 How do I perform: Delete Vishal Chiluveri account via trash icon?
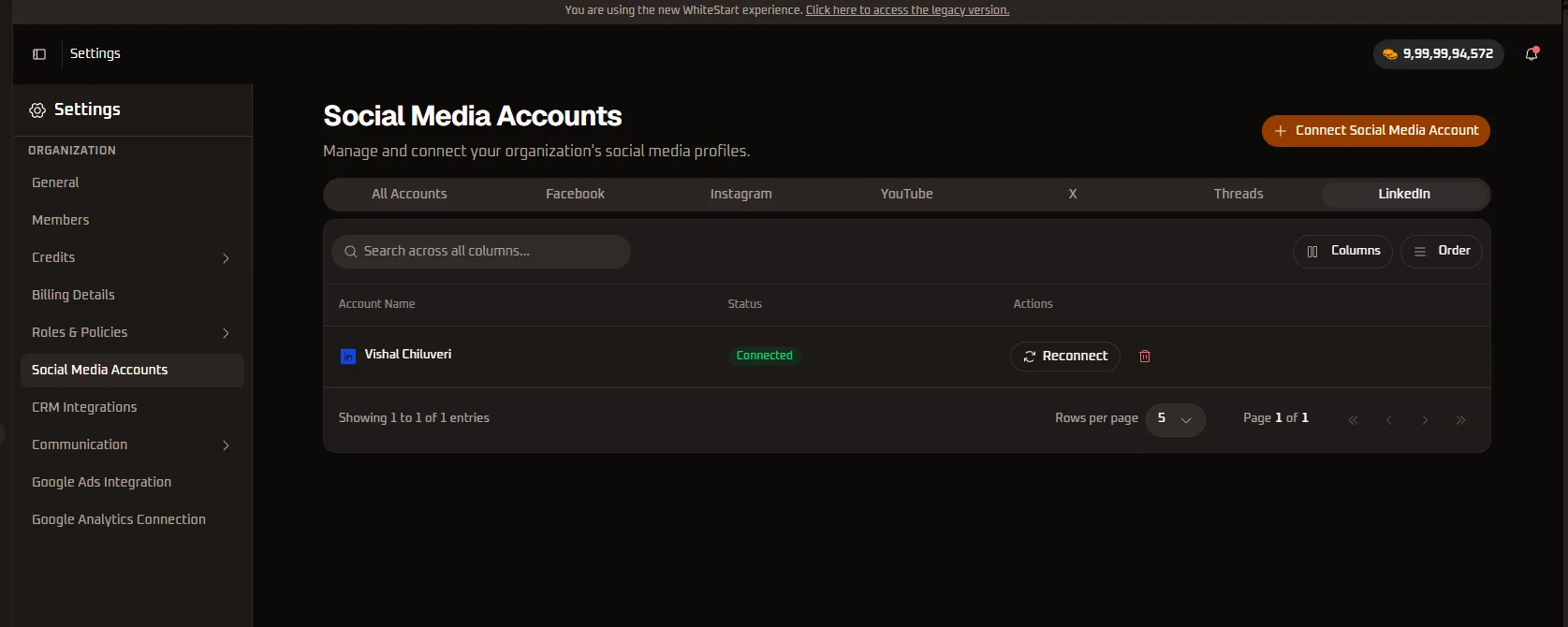(x=1144, y=357)
